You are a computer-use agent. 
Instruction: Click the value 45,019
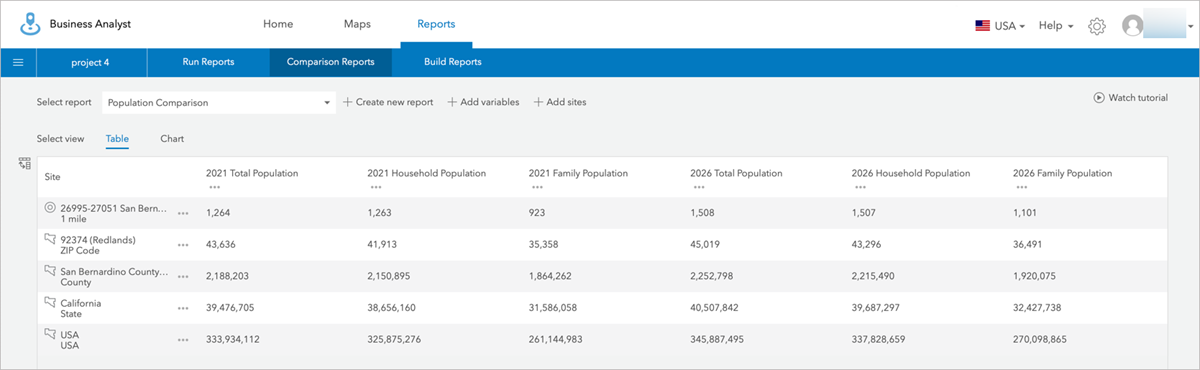pyautogui.click(x=706, y=245)
